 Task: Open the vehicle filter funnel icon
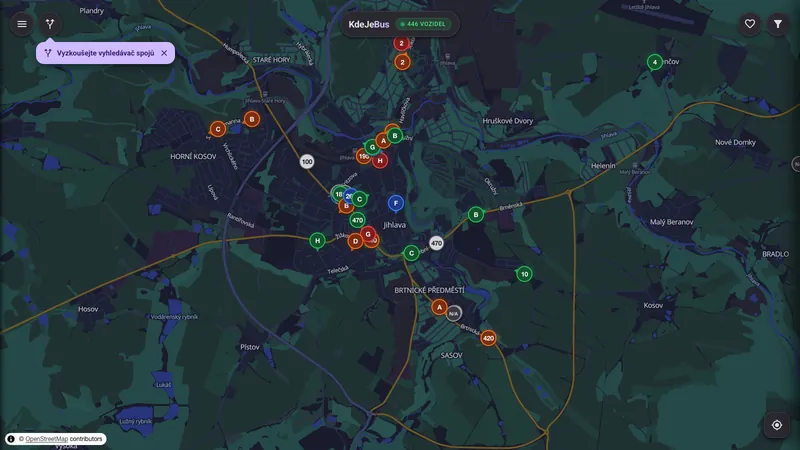pyautogui.click(x=778, y=24)
